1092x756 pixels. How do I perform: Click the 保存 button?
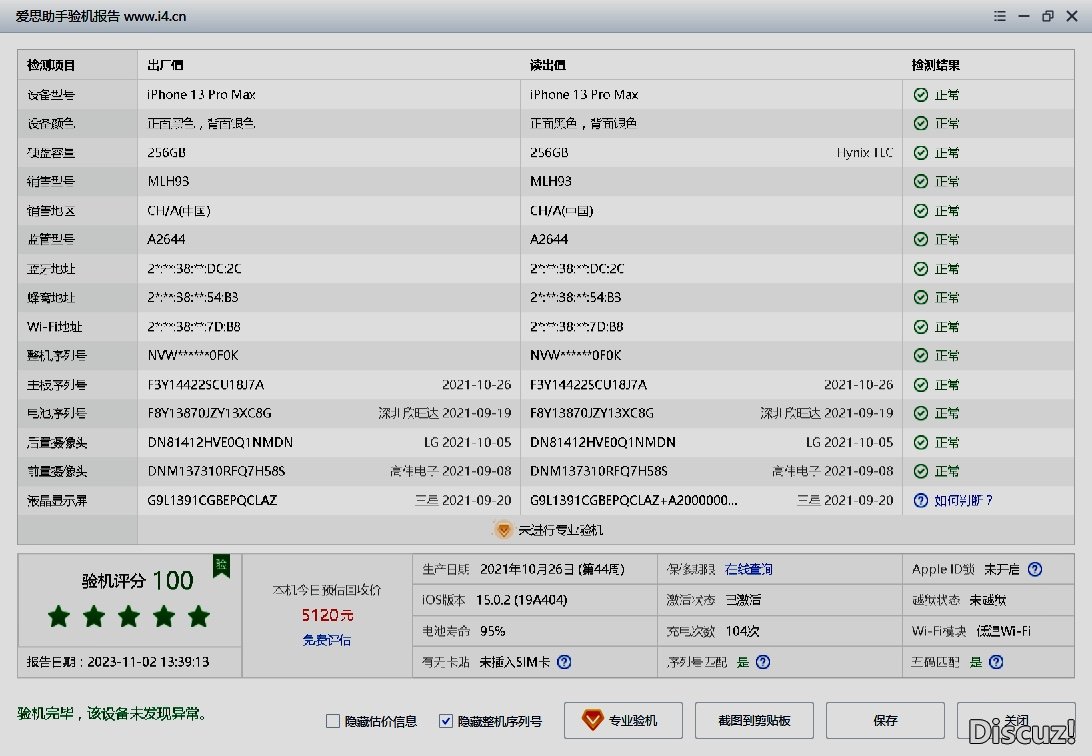click(x=885, y=720)
